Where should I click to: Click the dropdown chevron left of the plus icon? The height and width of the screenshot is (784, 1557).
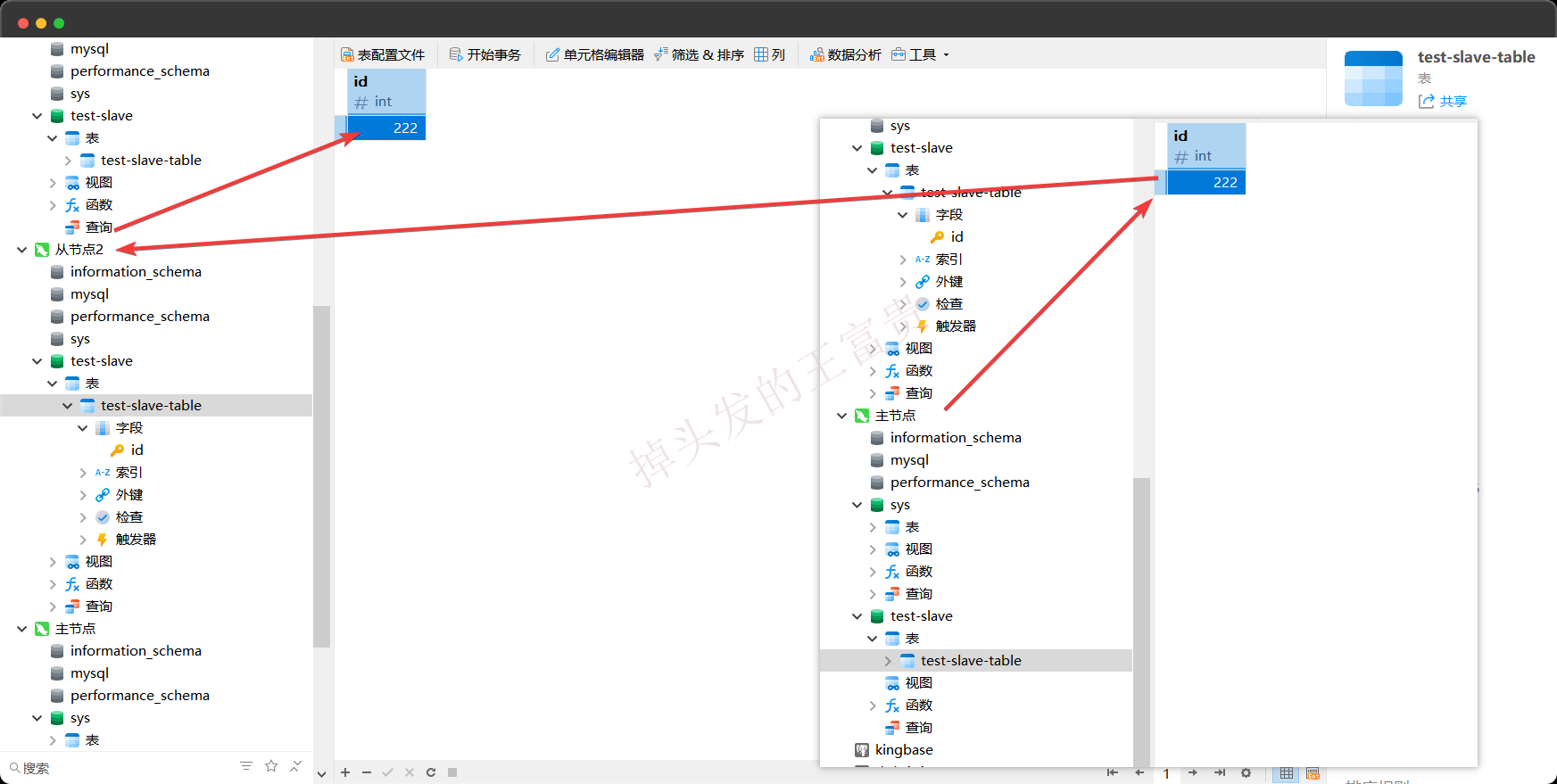[x=322, y=773]
